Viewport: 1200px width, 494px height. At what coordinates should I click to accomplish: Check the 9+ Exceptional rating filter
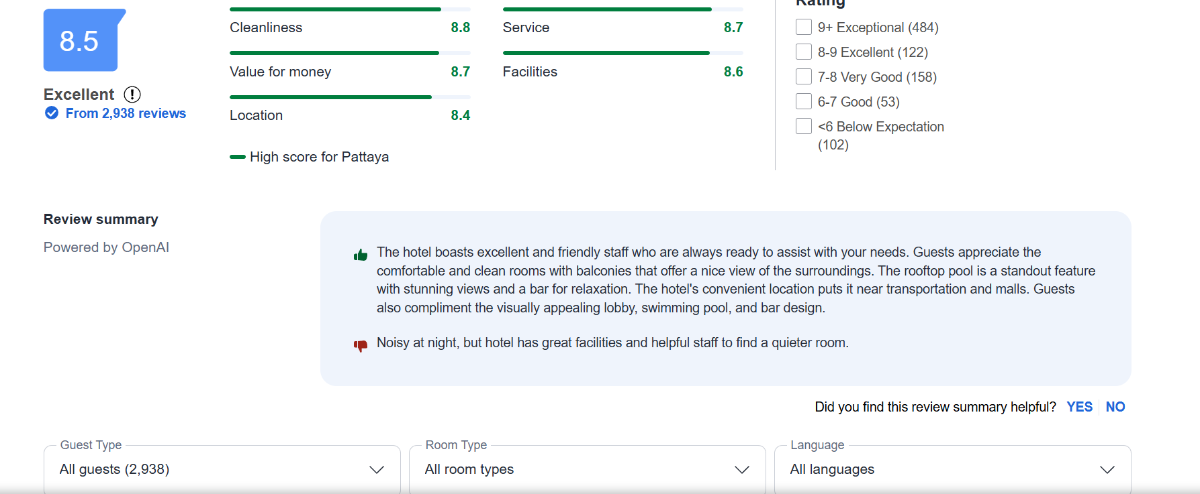pos(804,28)
